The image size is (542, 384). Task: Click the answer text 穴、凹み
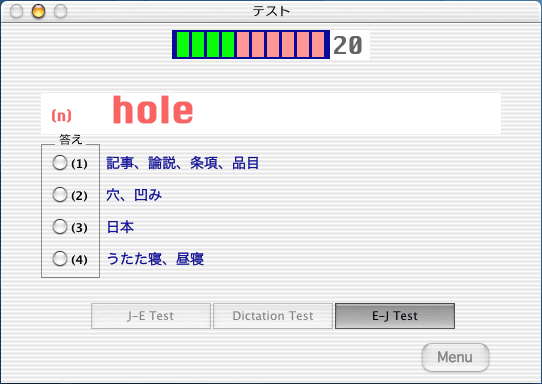[x=134, y=195]
